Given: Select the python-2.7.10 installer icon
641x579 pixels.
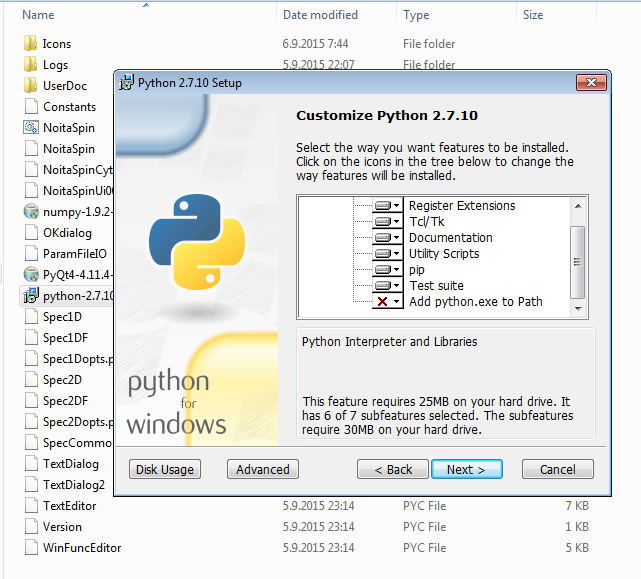Looking at the screenshot, I should pos(31,295).
